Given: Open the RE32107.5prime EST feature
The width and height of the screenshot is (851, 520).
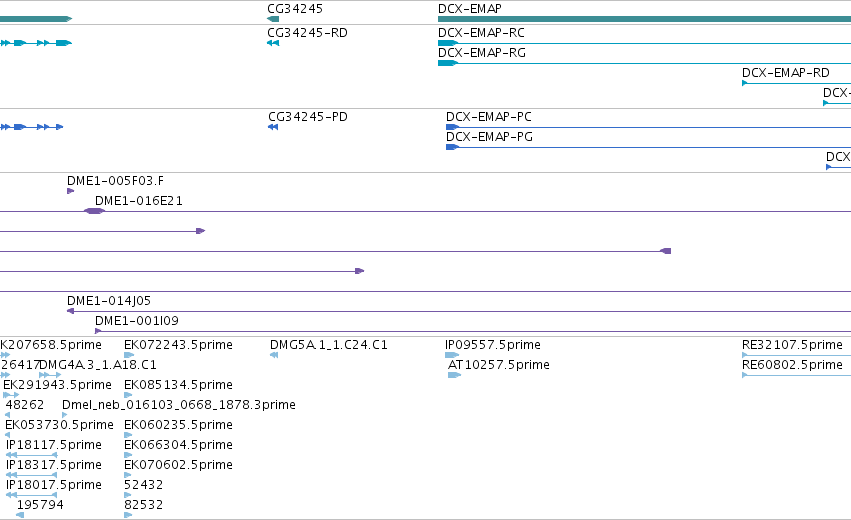Looking at the screenshot, I should pos(796,355).
